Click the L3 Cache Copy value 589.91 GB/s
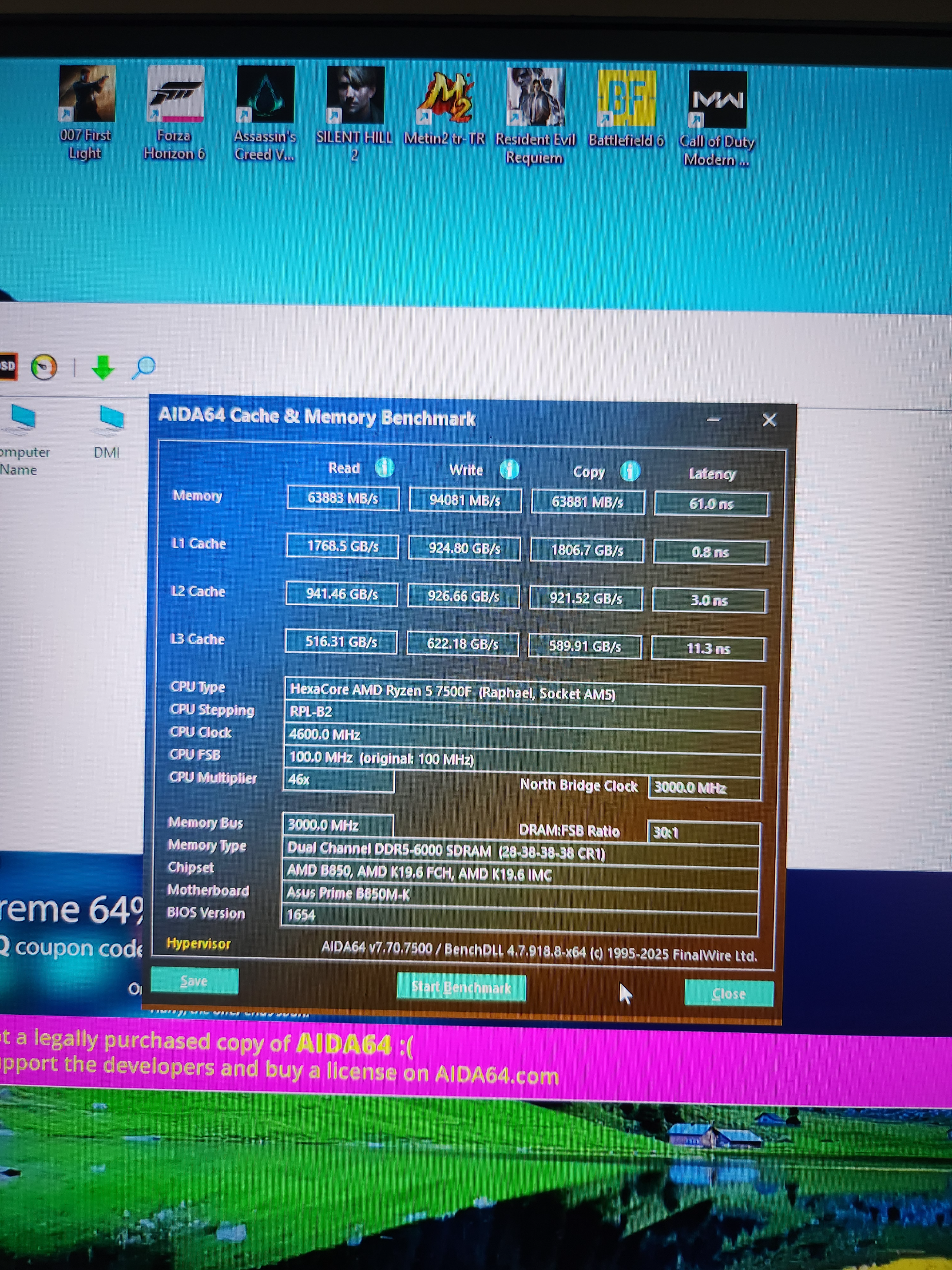This screenshot has height=1270, width=952. [585, 646]
